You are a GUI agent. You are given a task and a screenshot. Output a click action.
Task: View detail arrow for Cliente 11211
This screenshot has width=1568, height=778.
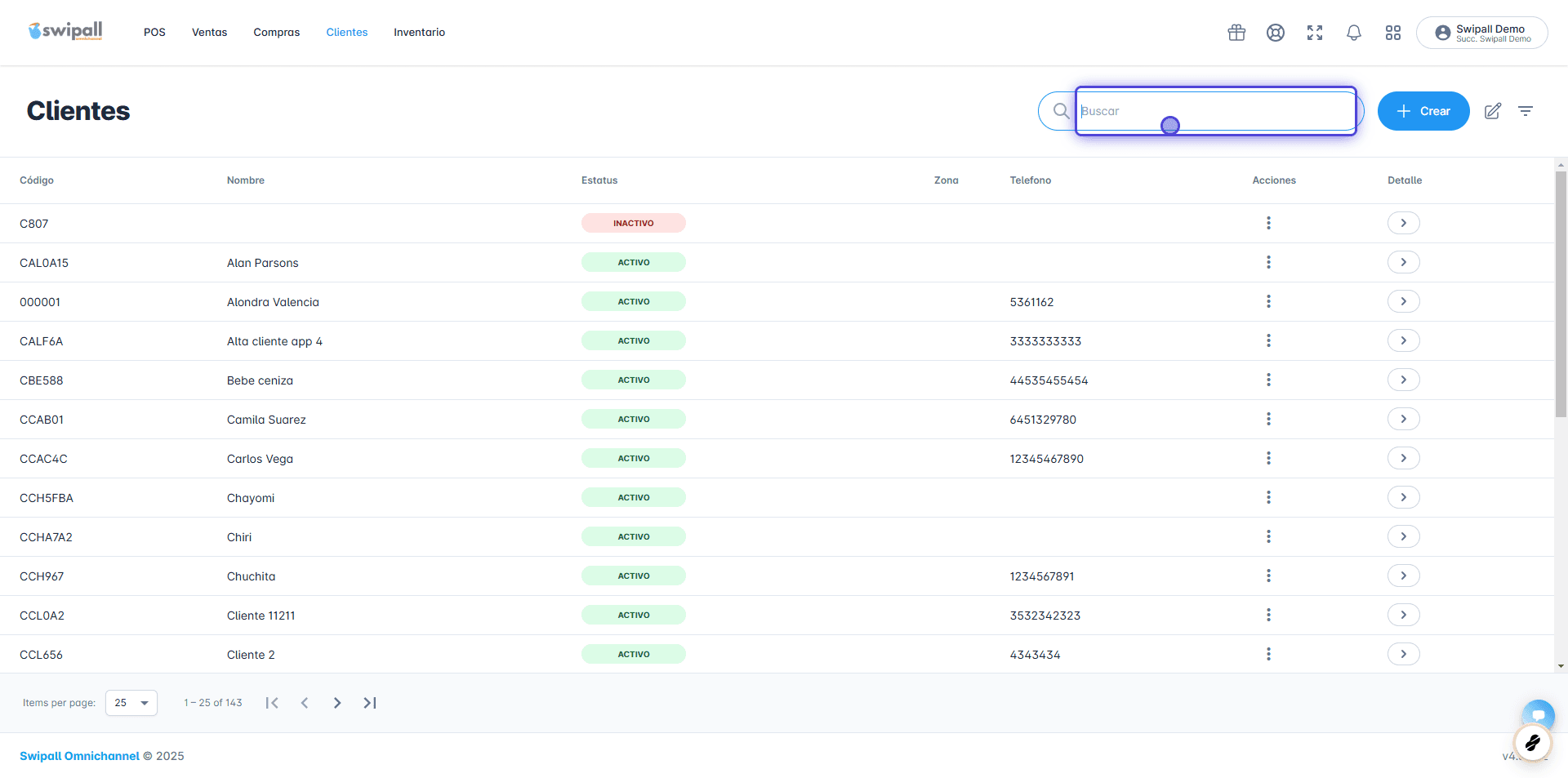pyautogui.click(x=1404, y=615)
